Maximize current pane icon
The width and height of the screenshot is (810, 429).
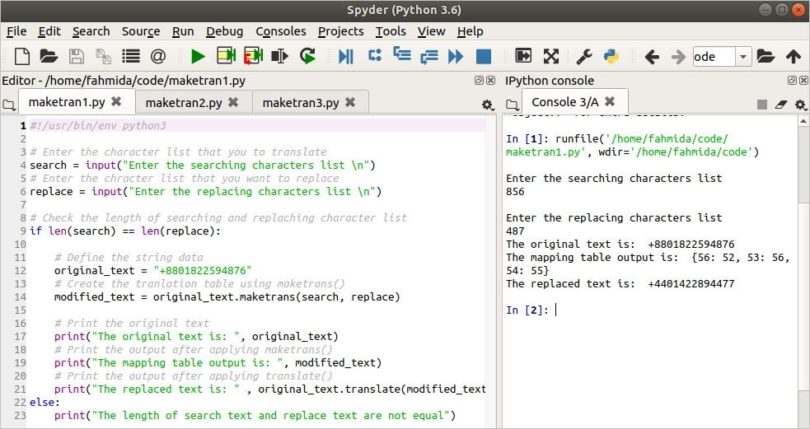tap(523, 56)
